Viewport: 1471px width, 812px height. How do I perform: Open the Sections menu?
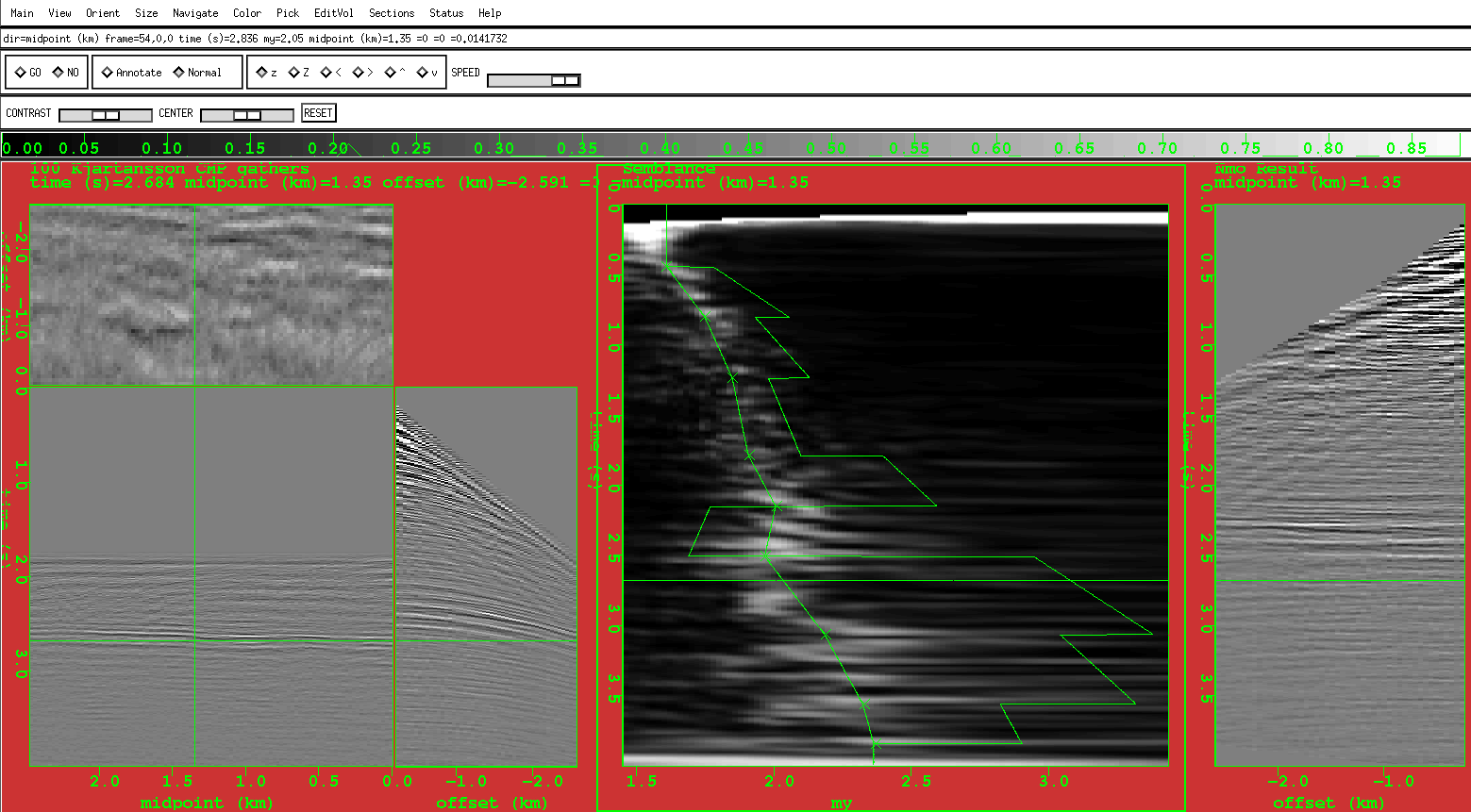pyautogui.click(x=392, y=13)
